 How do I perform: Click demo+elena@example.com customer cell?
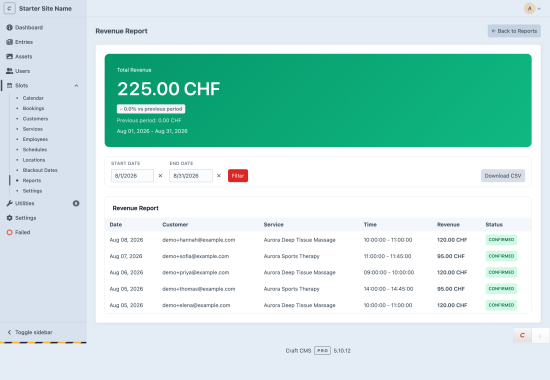click(196, 305)
